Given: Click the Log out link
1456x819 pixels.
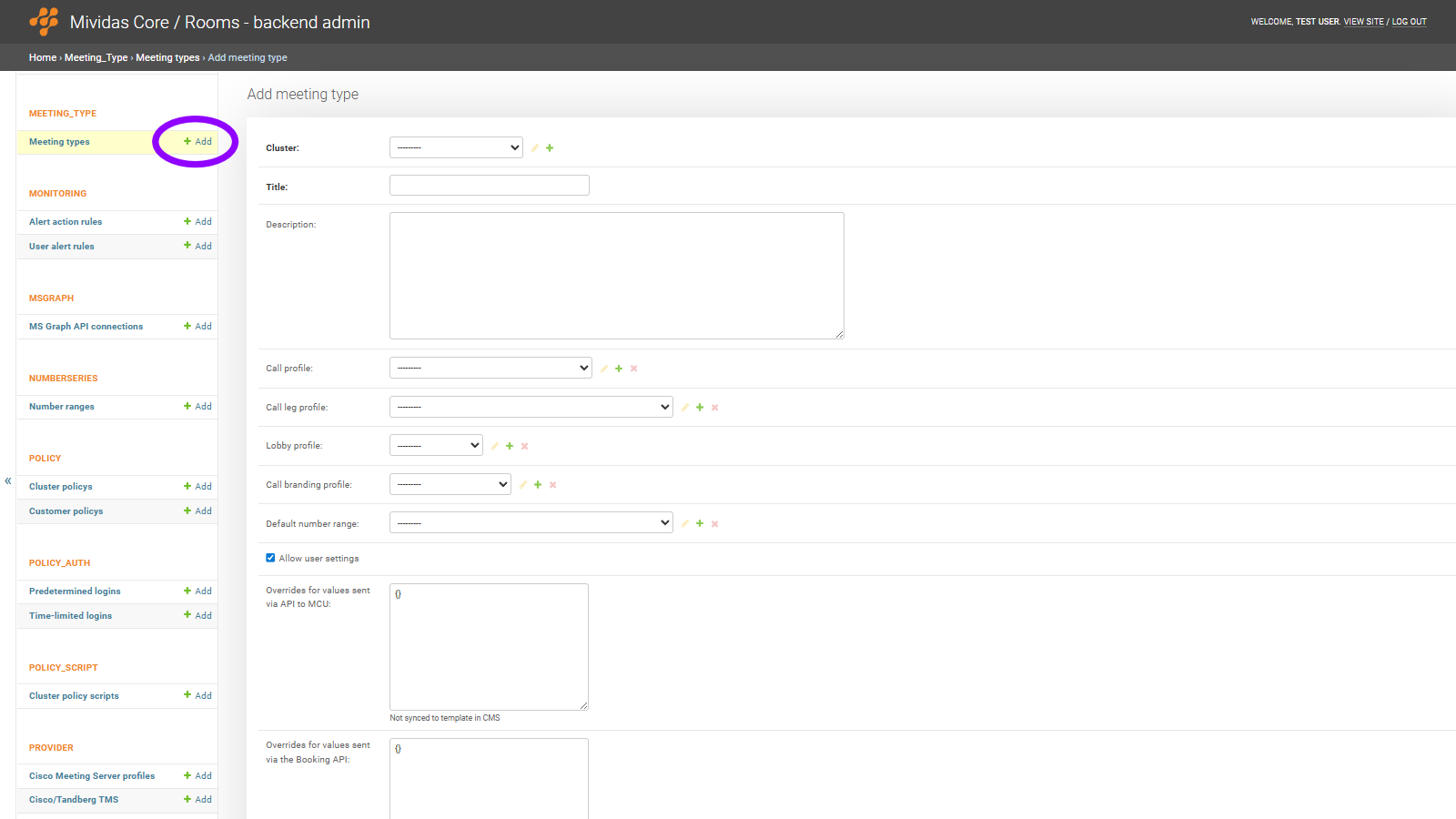Looking at the screenshot, I should pos(1409,22).
